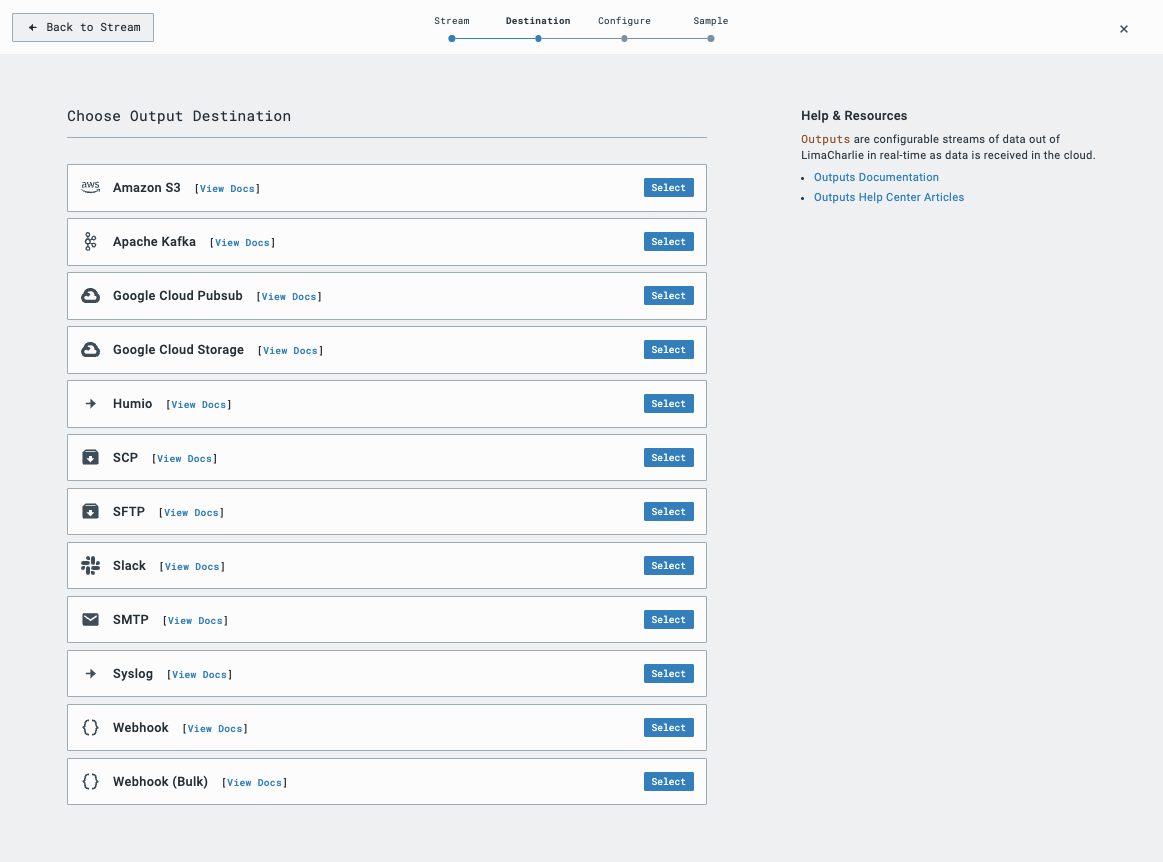
Task: Open Outputs Help Center Articles link
Action: click(889, 197)
